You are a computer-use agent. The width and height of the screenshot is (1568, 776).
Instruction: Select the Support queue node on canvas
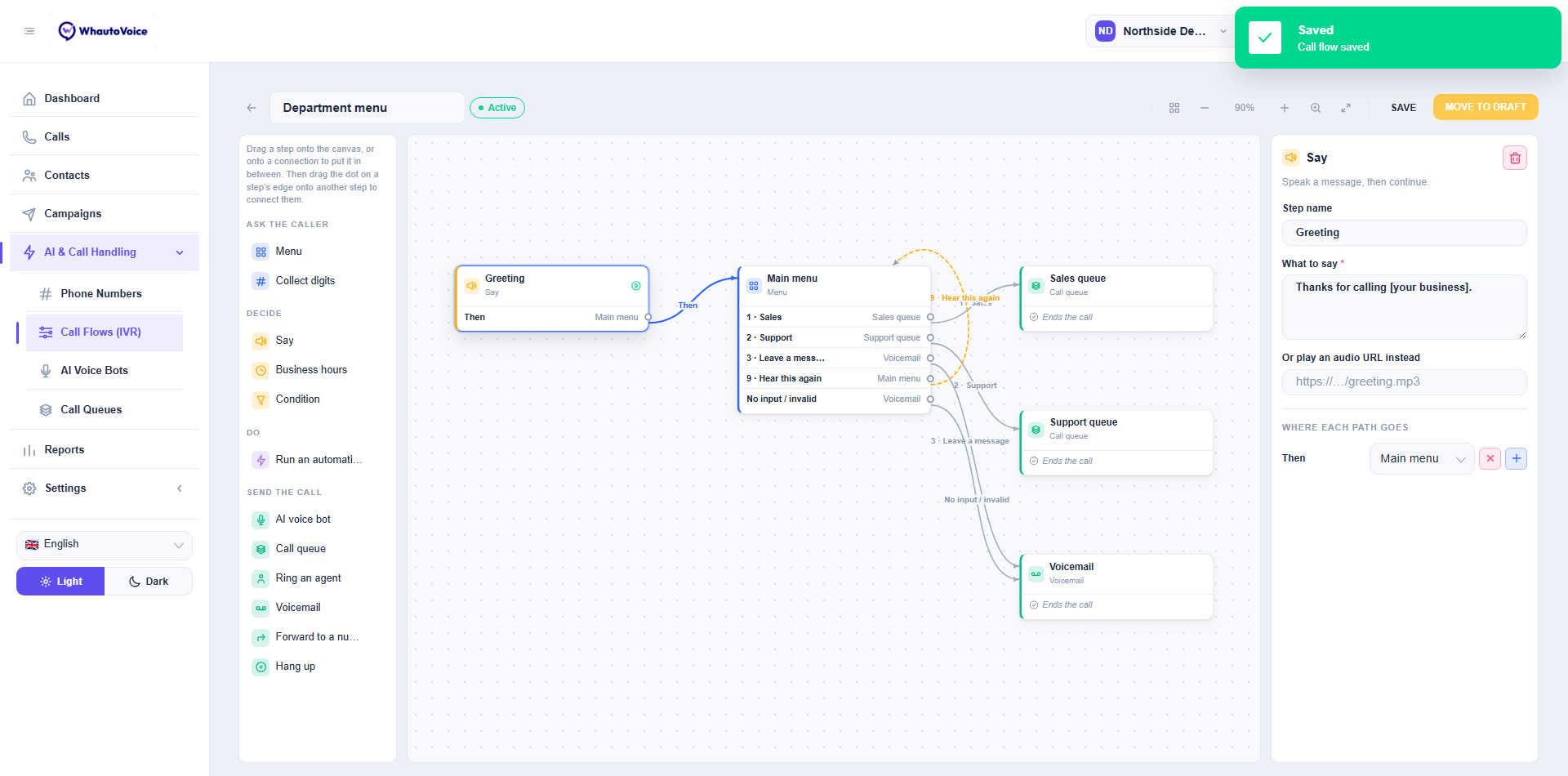(x=1116, y=443)
